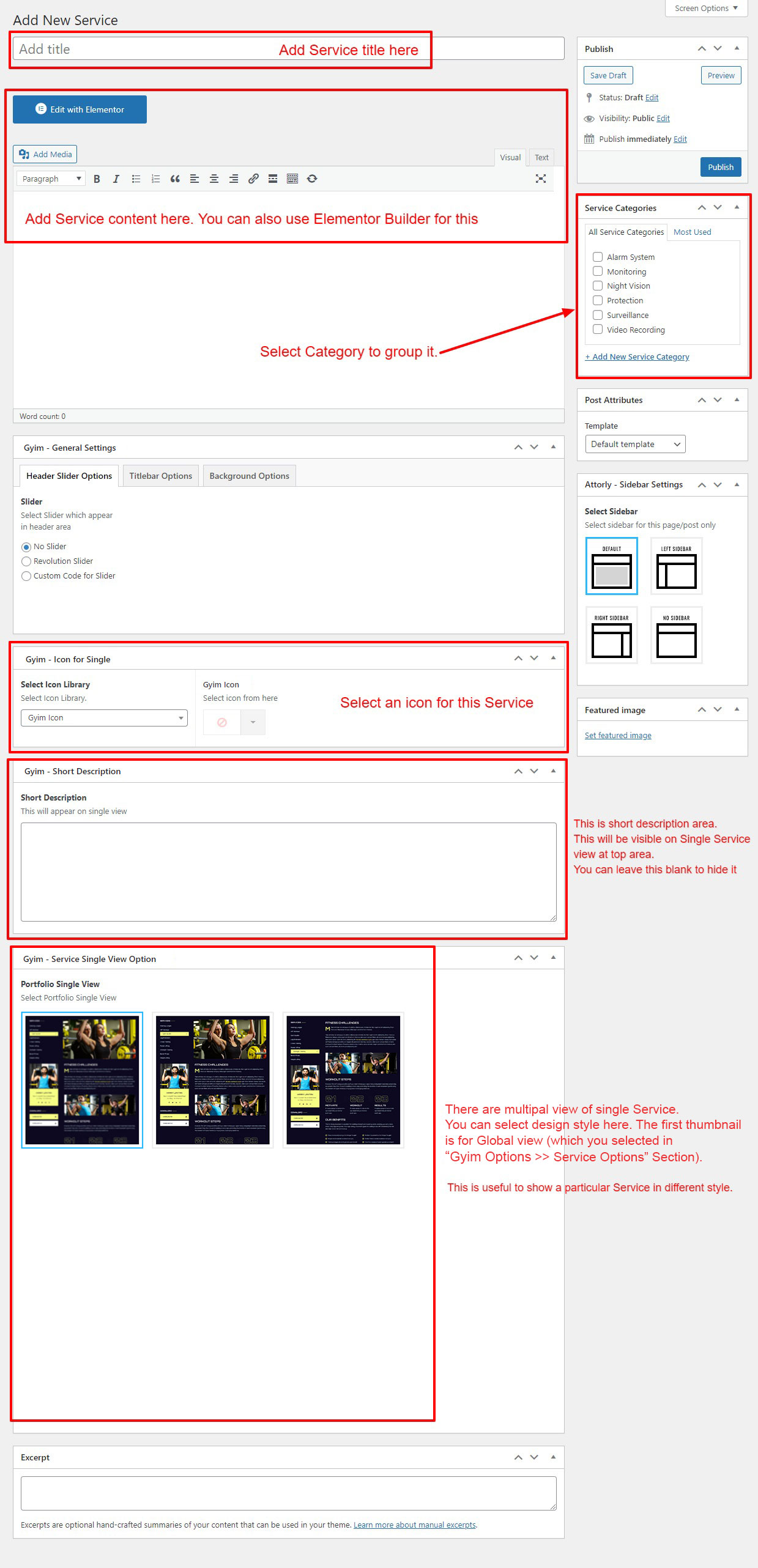Open the fullscreen distraction-free editor icon
758x1568 pixels.
click(x=541, y=179)
